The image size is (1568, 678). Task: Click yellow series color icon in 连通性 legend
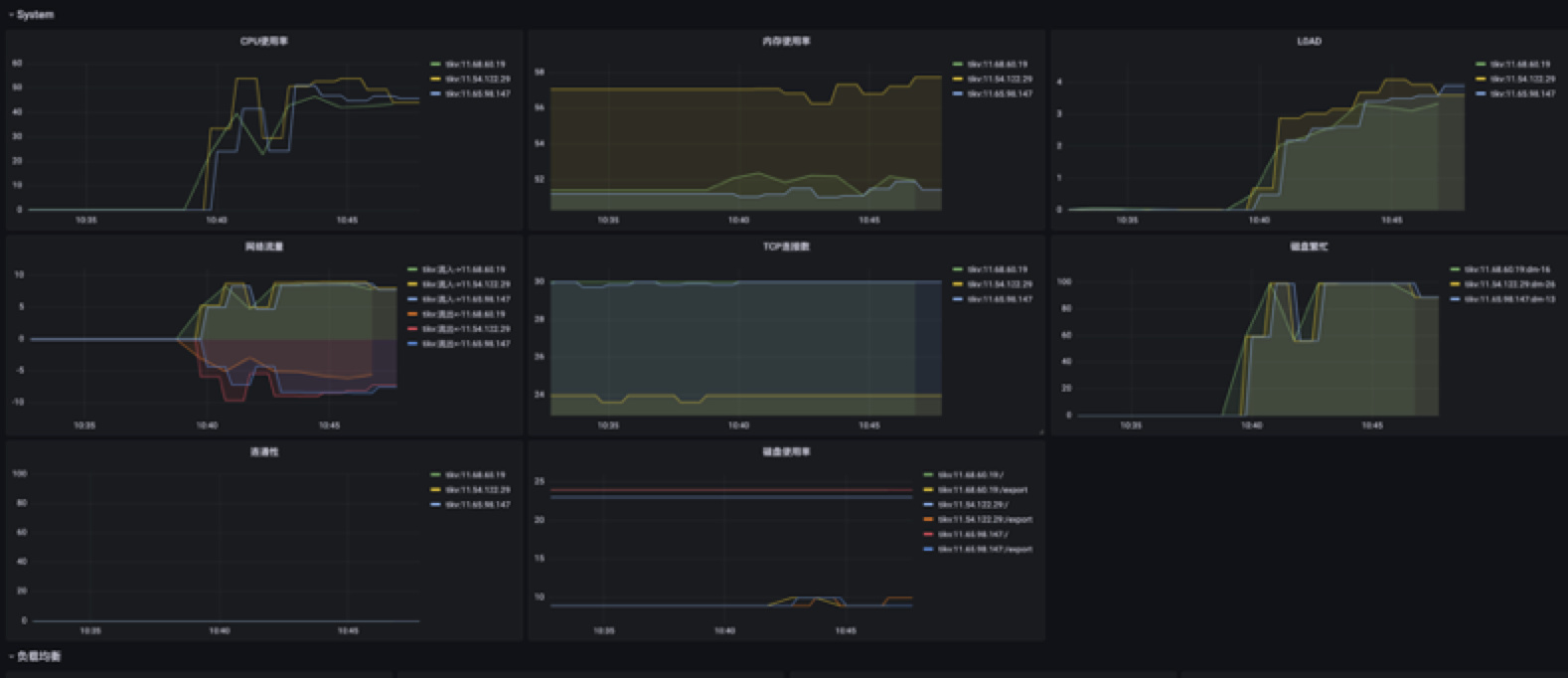(x=435, y=490)
